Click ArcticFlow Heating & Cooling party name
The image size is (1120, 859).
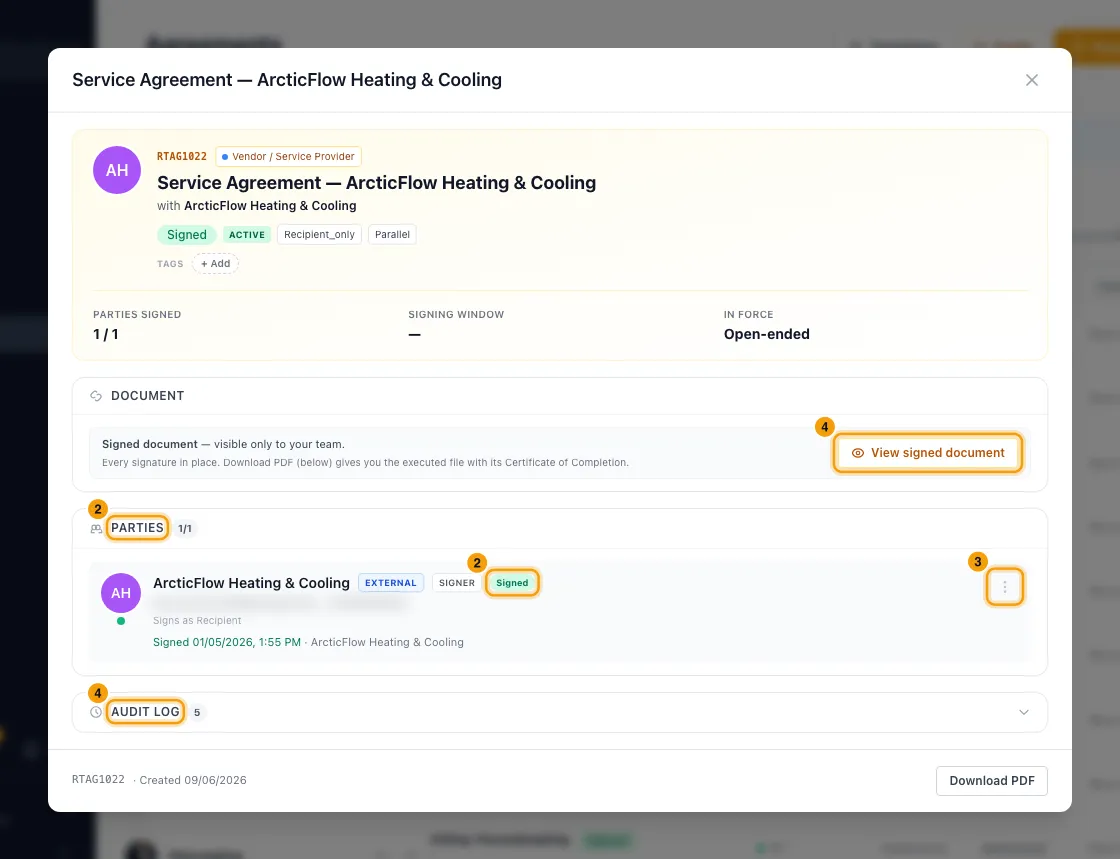pyautogui.click(x=251, y=583)
